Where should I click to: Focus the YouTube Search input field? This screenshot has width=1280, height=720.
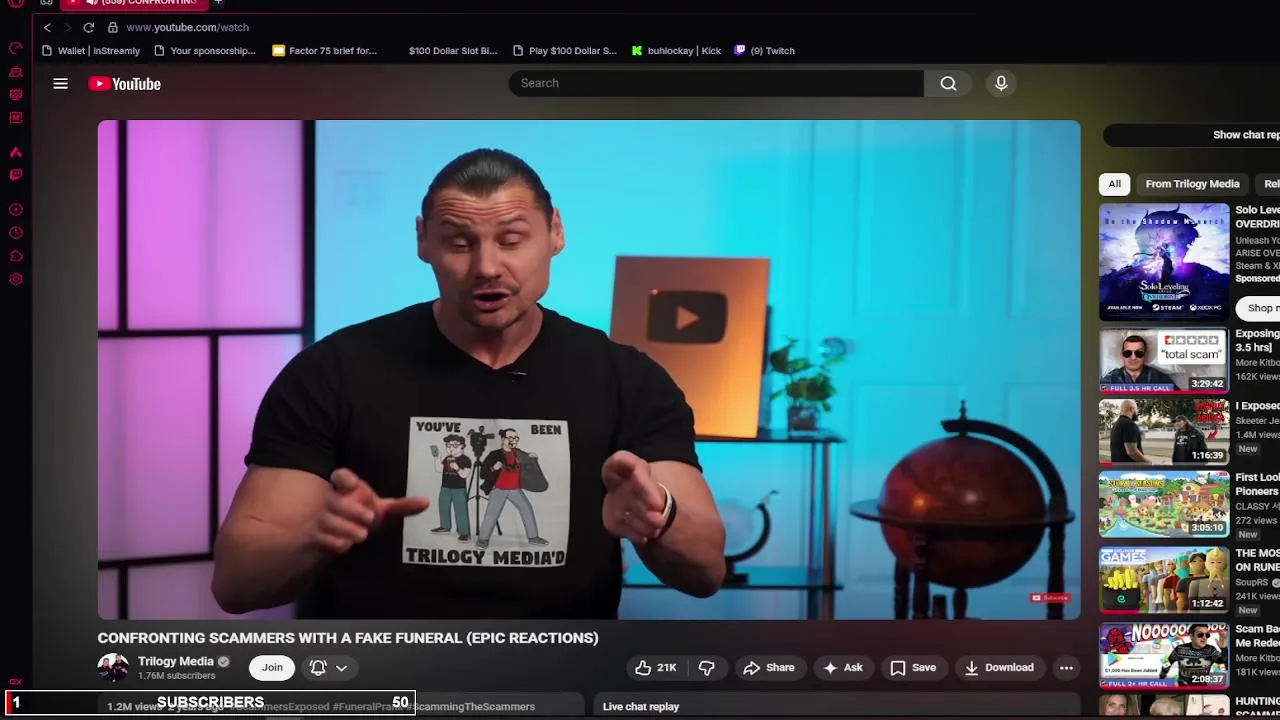click(716, 83)
